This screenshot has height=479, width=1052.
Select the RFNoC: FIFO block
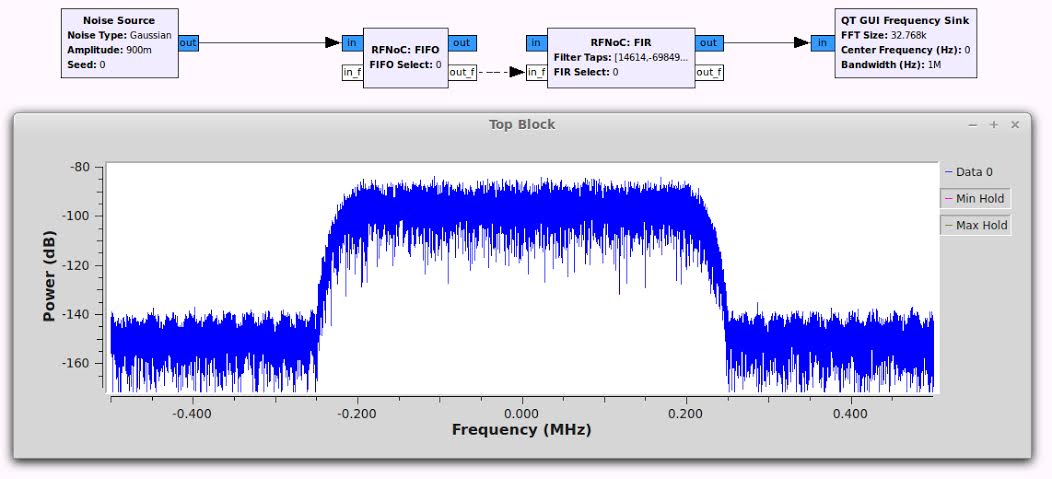(x=405, y=58)
